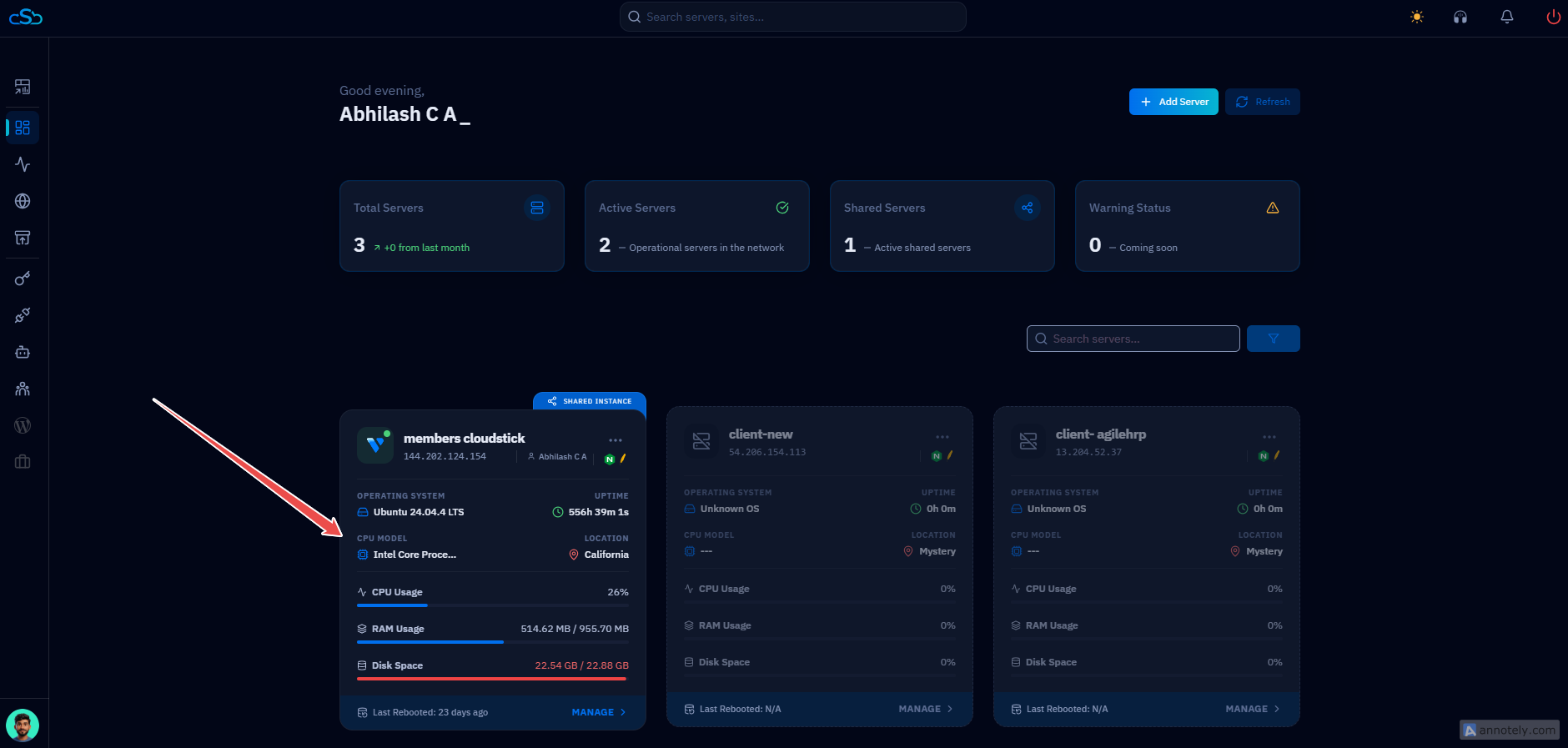Click 'Last Rebooted: 23 days ago' text

pos(430,712)
